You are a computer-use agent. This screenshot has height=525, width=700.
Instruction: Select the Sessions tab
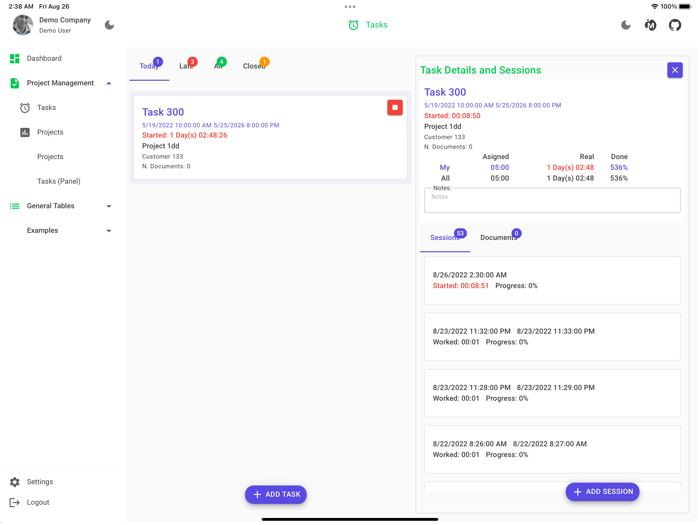point(445,238)
